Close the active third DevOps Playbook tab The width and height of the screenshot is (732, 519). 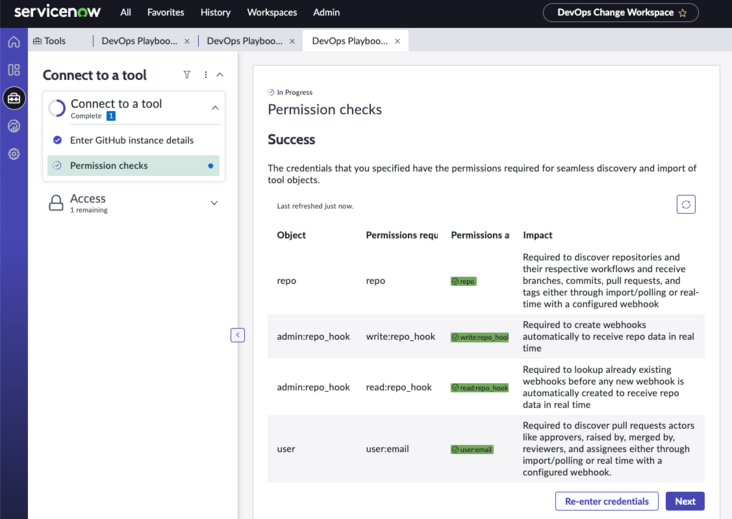(x=397, y=41)
